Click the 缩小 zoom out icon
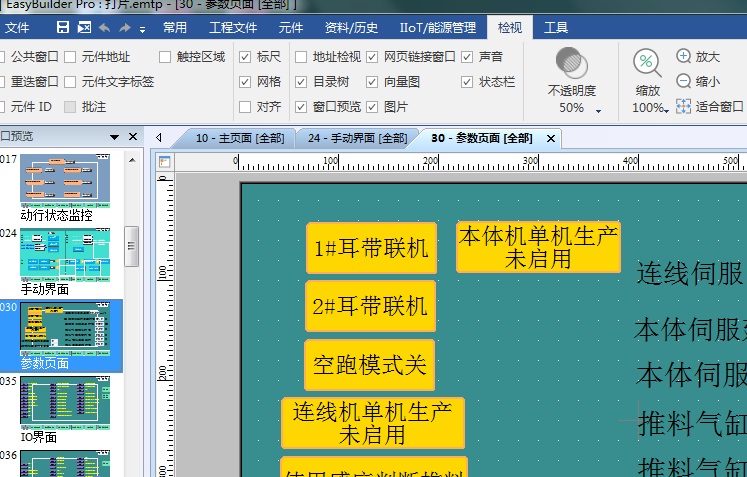 pyautogui.click(x=684, y=81)
